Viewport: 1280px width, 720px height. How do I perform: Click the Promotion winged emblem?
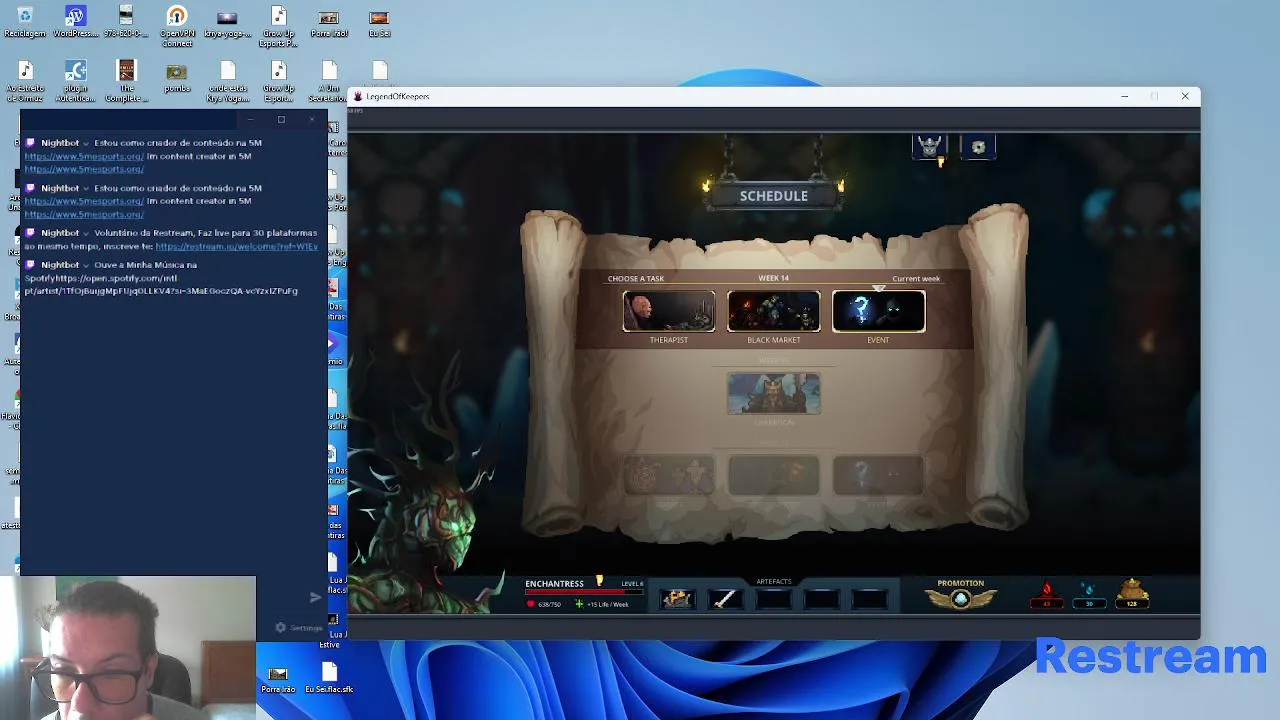[x=961, y=599]
